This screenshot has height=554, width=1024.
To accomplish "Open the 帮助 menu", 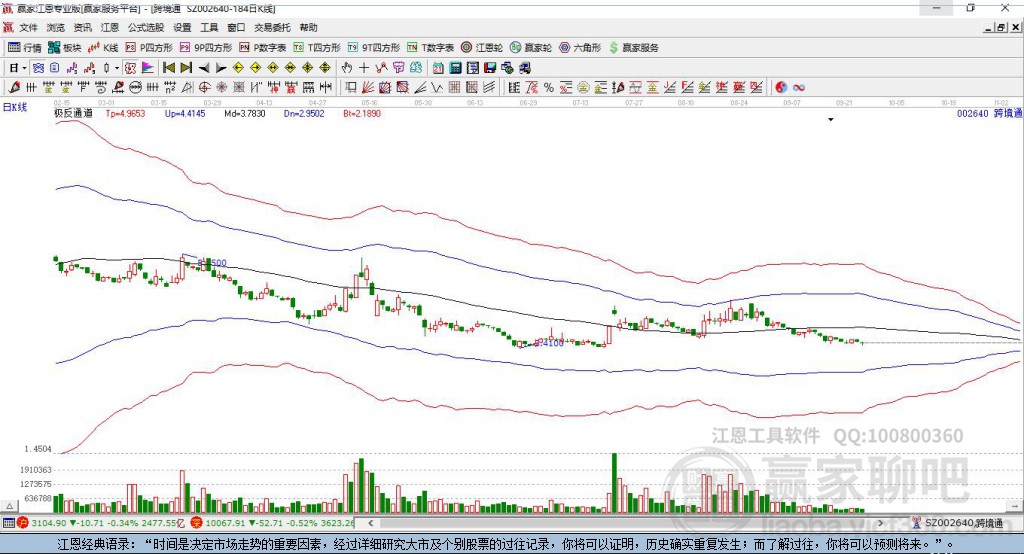I will point(308,27).
